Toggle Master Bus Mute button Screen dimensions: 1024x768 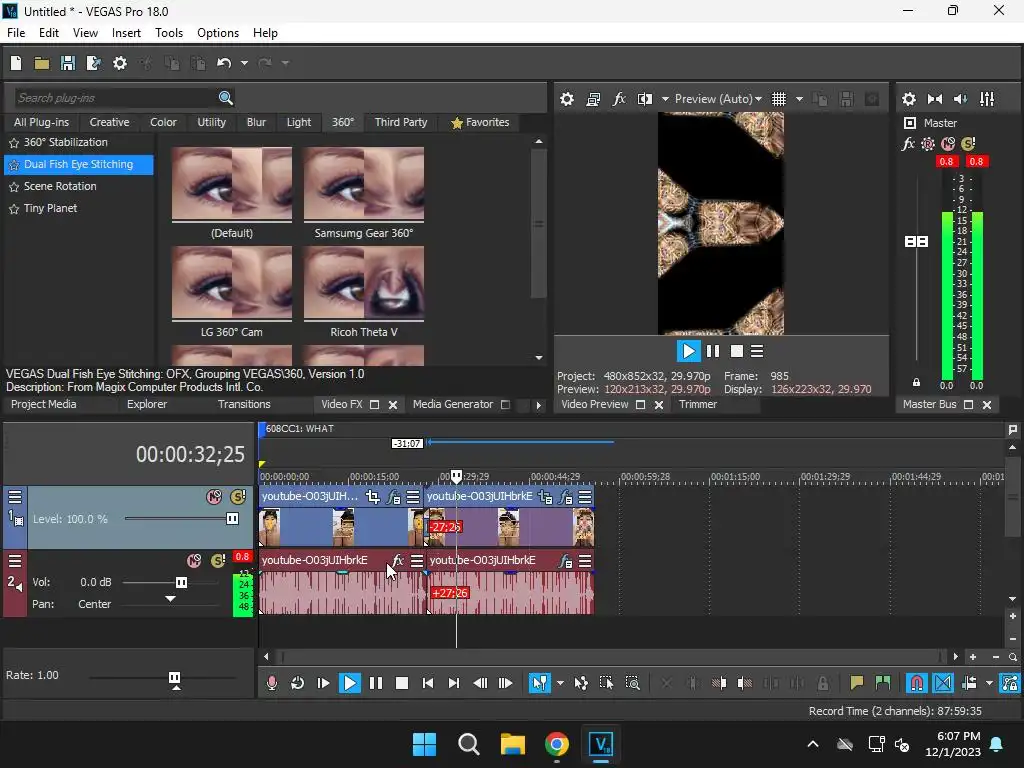948,144
